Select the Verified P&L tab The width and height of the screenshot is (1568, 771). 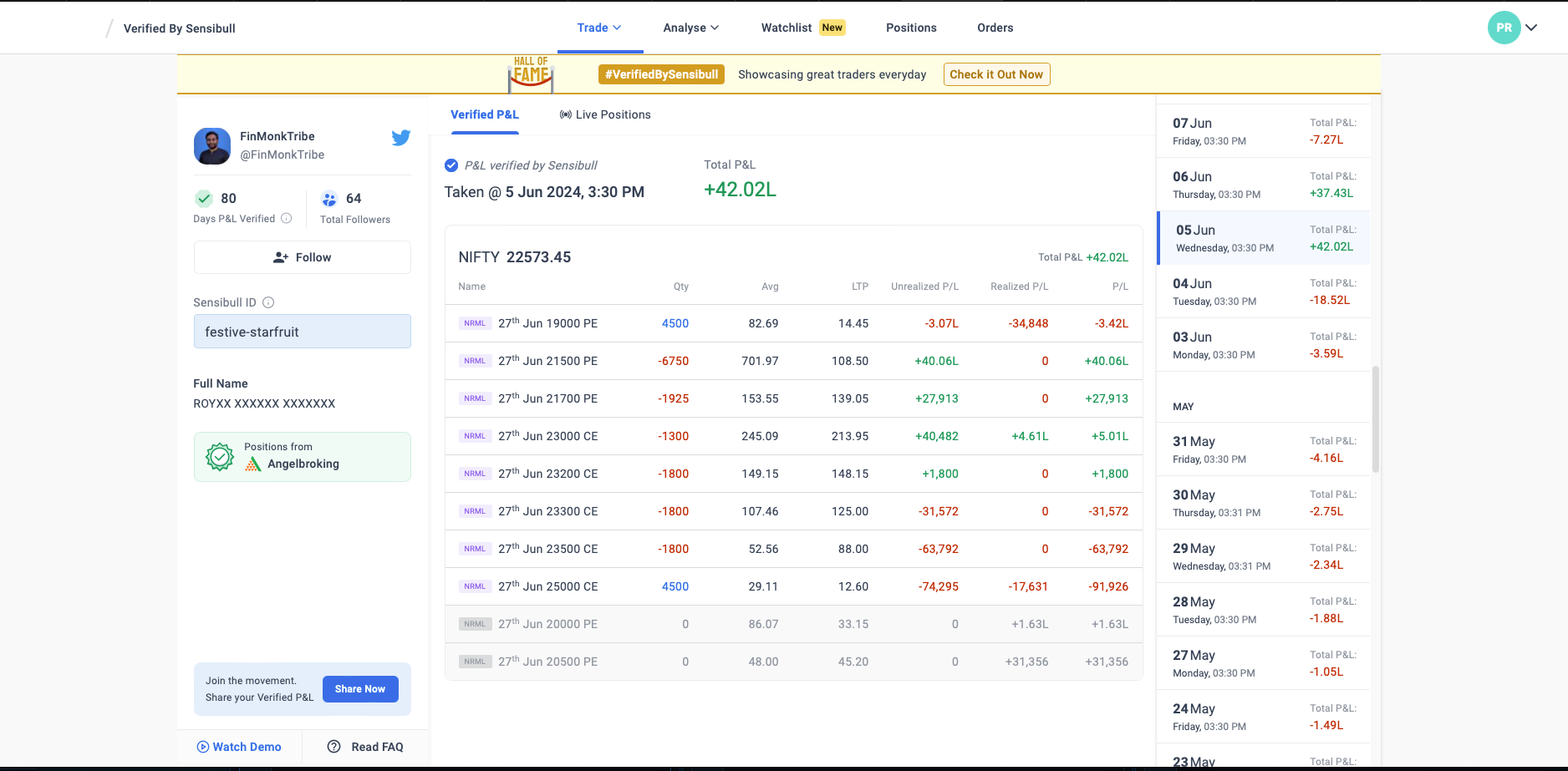(x=485, y=114)
